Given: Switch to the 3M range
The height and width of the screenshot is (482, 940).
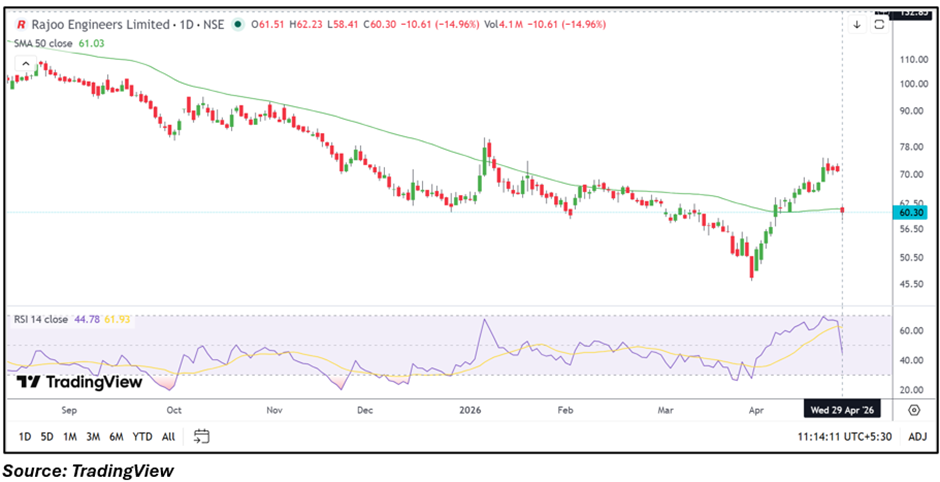Looking at the screenshot, I should coord(93,436).
